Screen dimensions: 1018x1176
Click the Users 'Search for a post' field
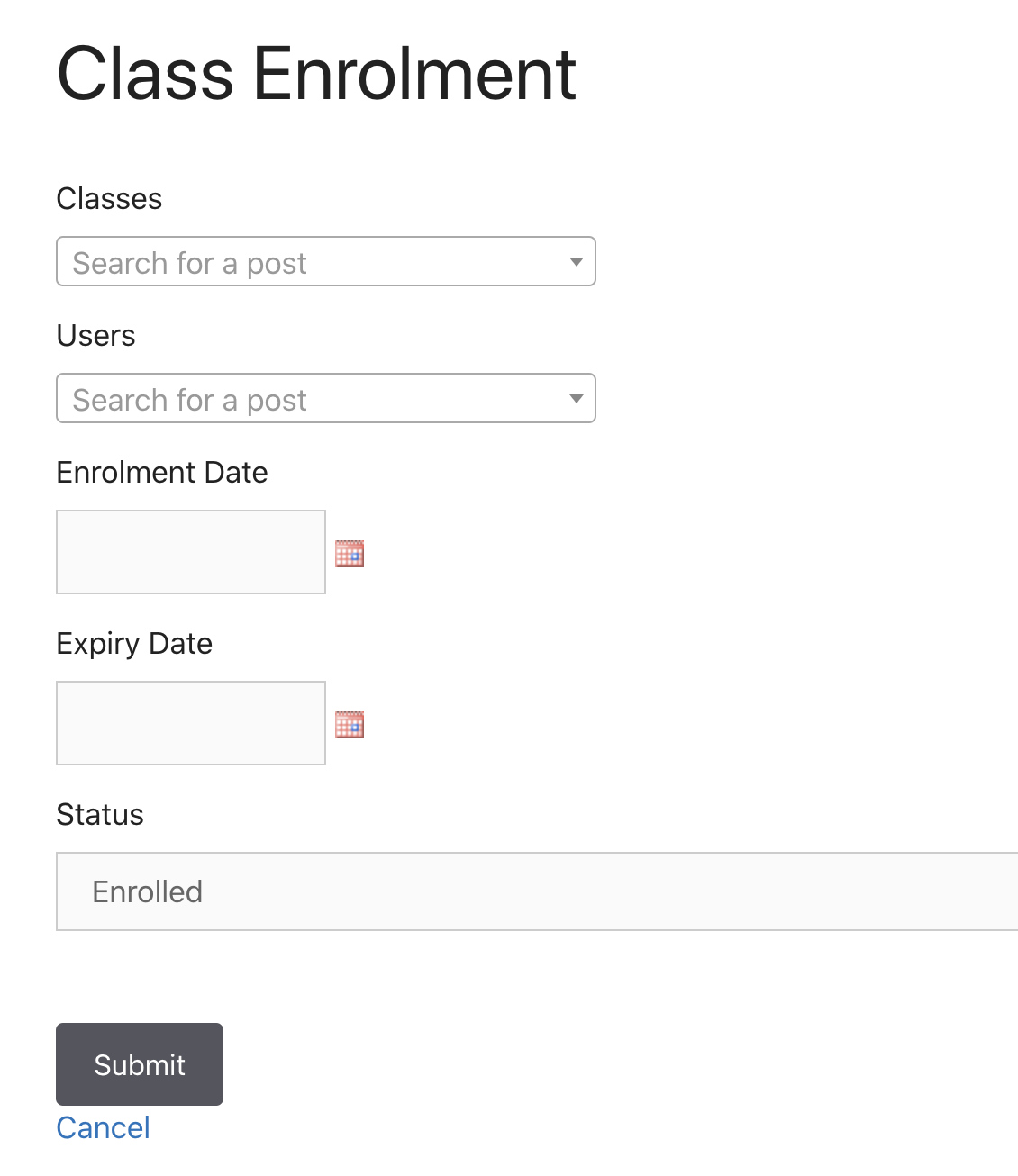click(326, 398)
